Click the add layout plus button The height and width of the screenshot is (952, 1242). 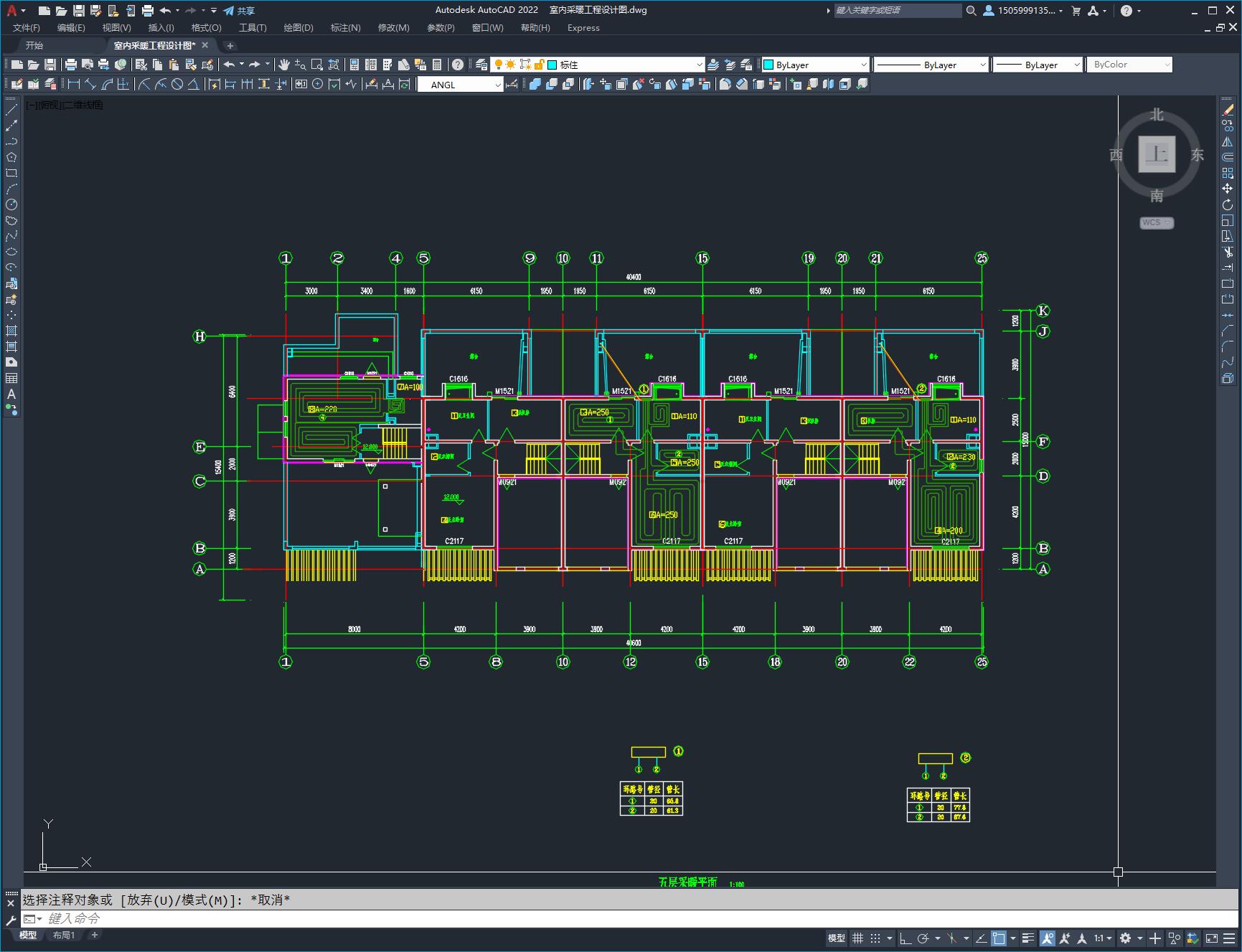coord(94,935)
